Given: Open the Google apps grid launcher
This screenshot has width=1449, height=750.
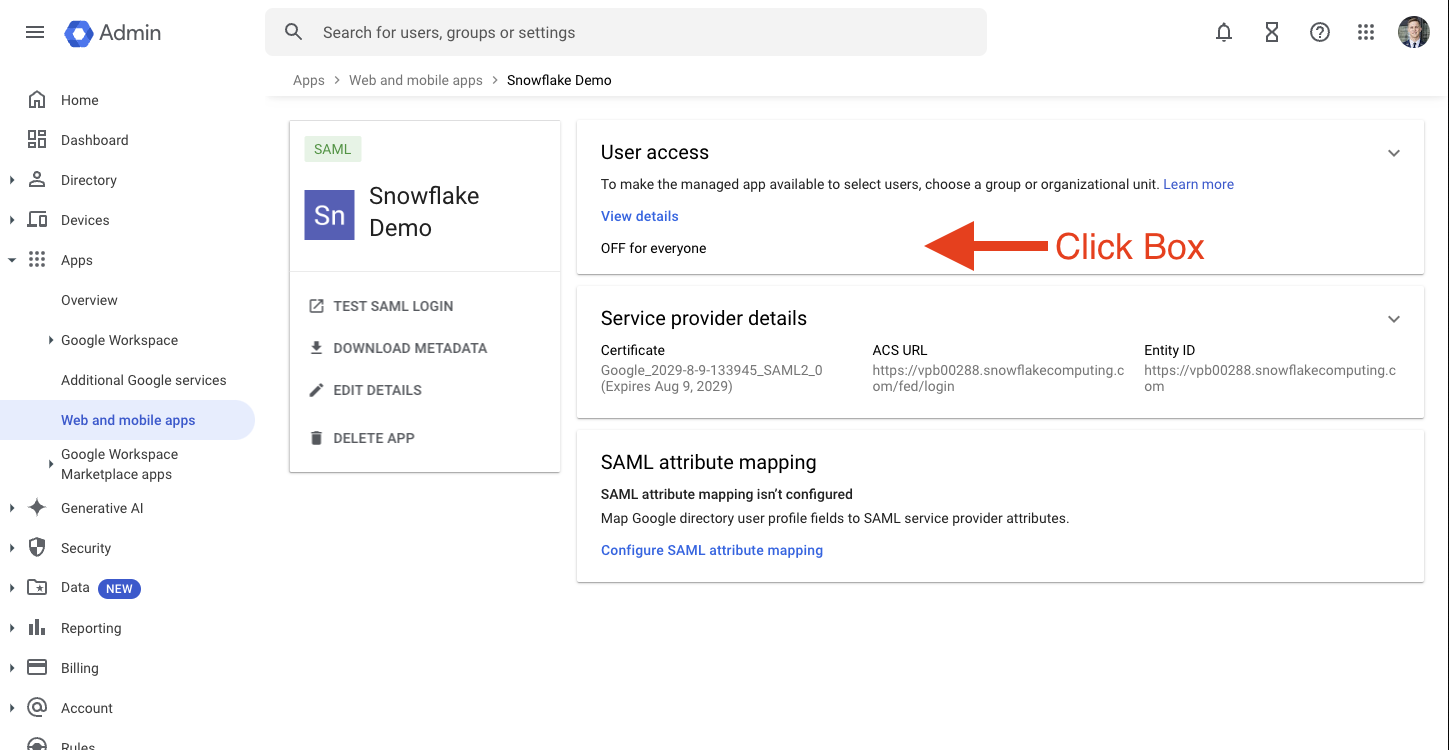Looking at the screenshot, I should (x=1366, y=32).
